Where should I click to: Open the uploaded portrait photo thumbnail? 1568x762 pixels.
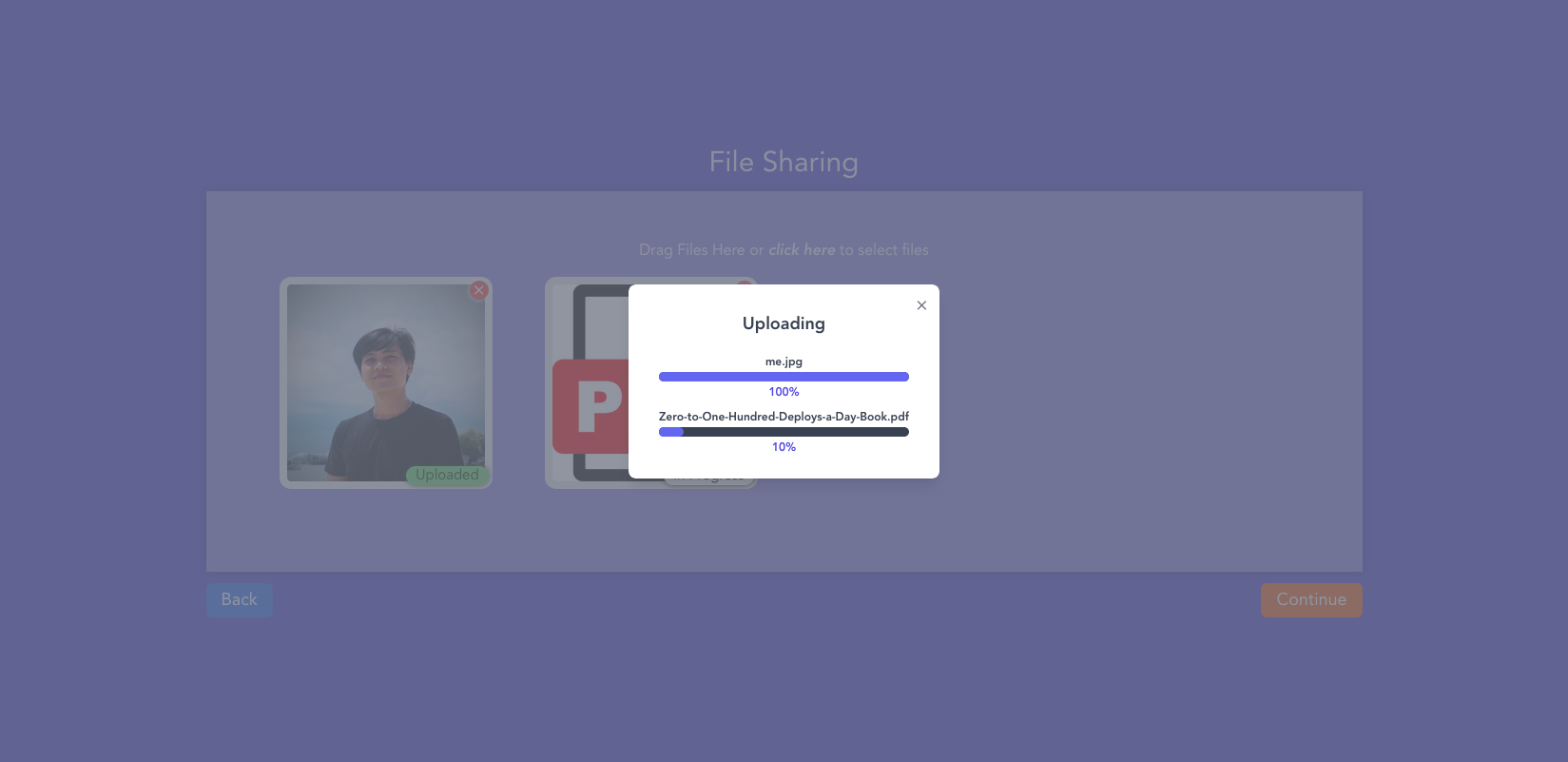pos(386,383)
